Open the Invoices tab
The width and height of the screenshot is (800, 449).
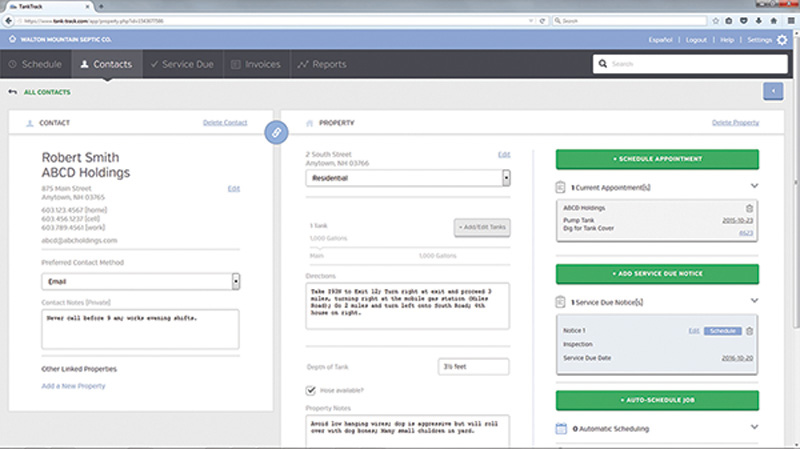257,64
